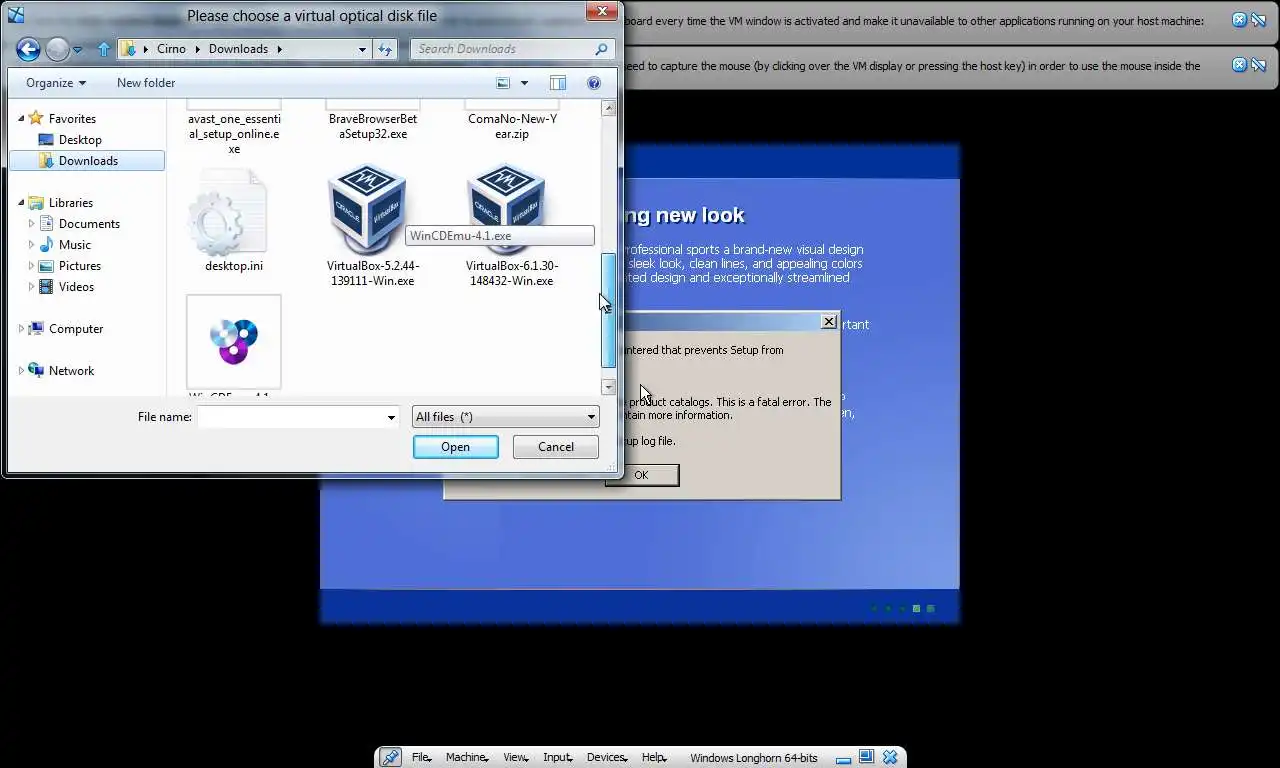Select VirtualBox-6.1.30-148432-Win.exe icon
The image size is (1280, 768).
click(x=506, y=211)
